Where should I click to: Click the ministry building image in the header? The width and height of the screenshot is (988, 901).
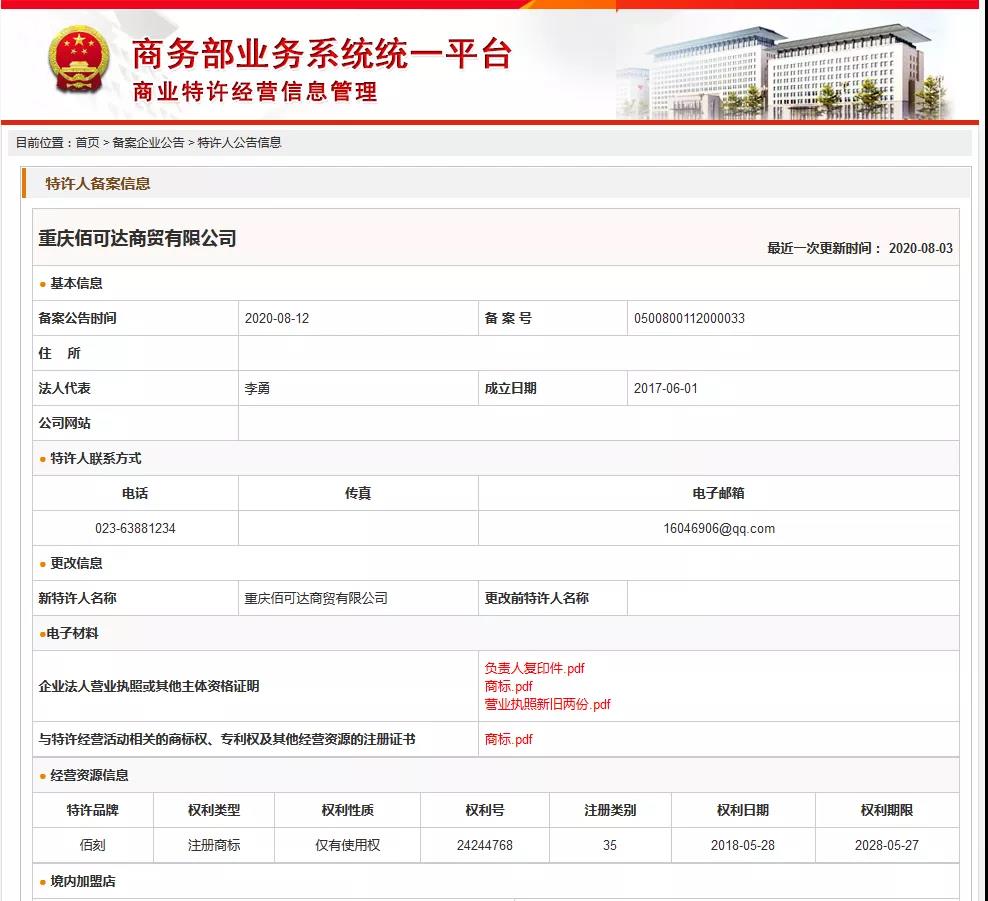(786, 71)
